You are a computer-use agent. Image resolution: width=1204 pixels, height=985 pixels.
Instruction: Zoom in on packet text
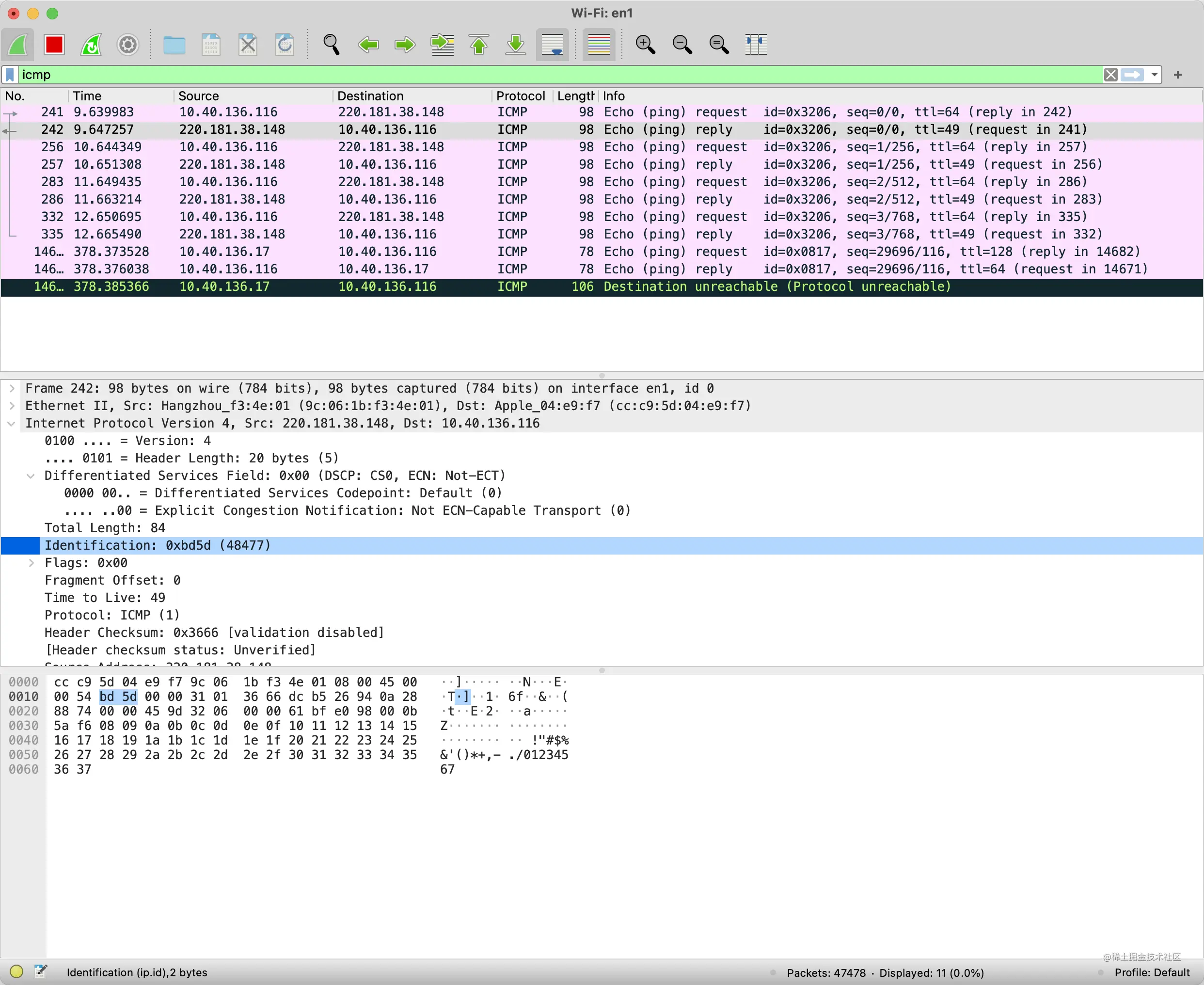point(645,44)
